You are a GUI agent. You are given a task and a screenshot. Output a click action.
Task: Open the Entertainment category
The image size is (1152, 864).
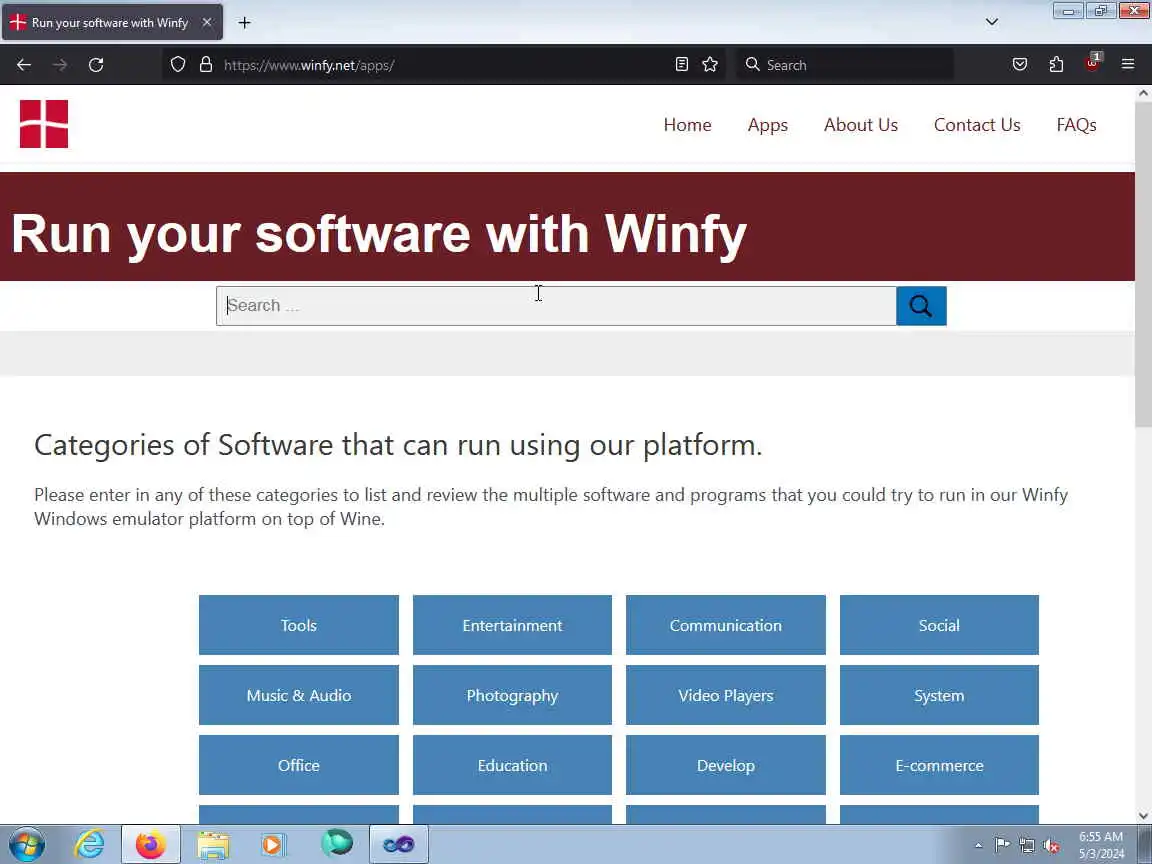[x=512, y=625]
